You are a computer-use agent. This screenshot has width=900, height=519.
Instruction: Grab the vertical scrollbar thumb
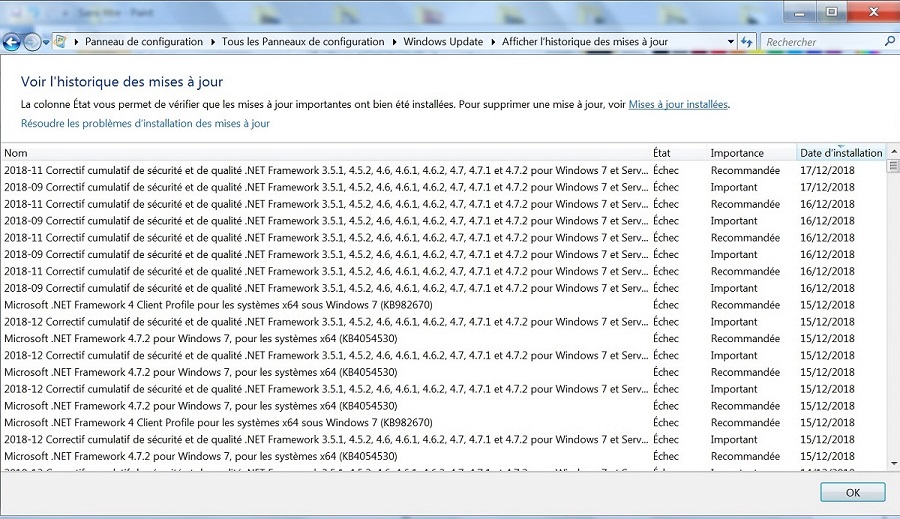(x=893, y=166)
